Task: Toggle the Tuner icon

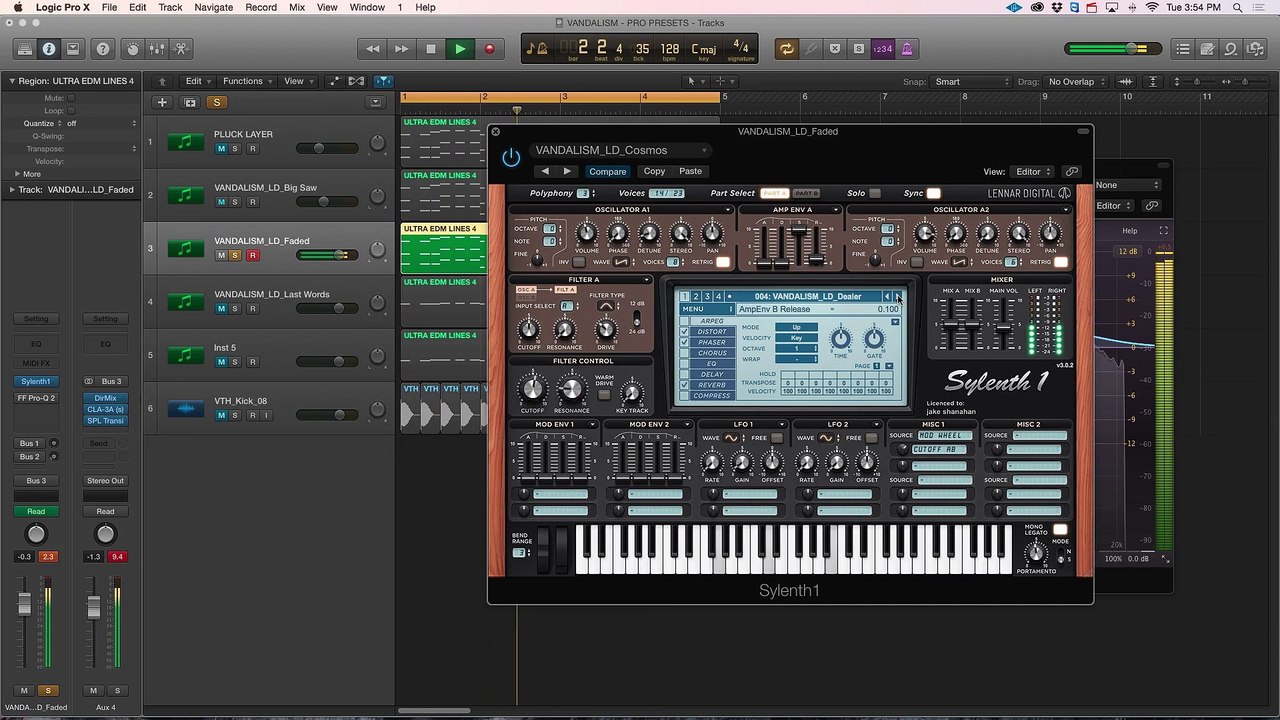Action: [811, 48]
